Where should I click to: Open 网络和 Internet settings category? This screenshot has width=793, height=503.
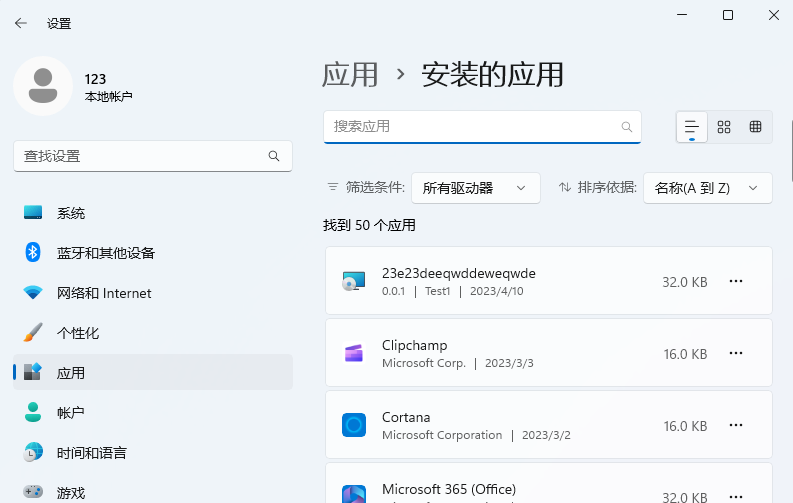pyautogui.click(x=153, y=293)
